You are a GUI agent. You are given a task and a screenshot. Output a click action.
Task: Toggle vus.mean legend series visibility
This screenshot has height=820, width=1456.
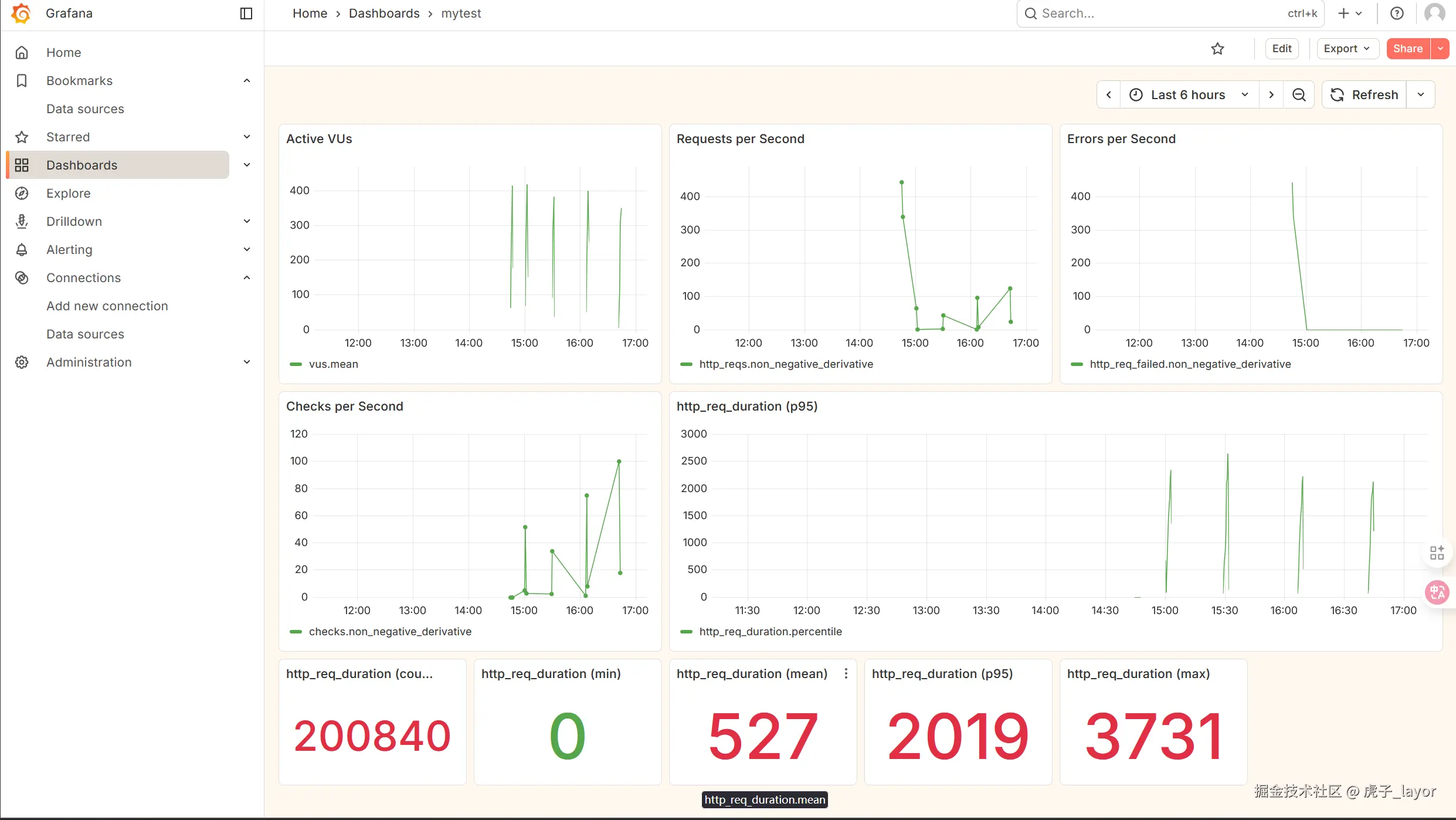pos(333,364)
